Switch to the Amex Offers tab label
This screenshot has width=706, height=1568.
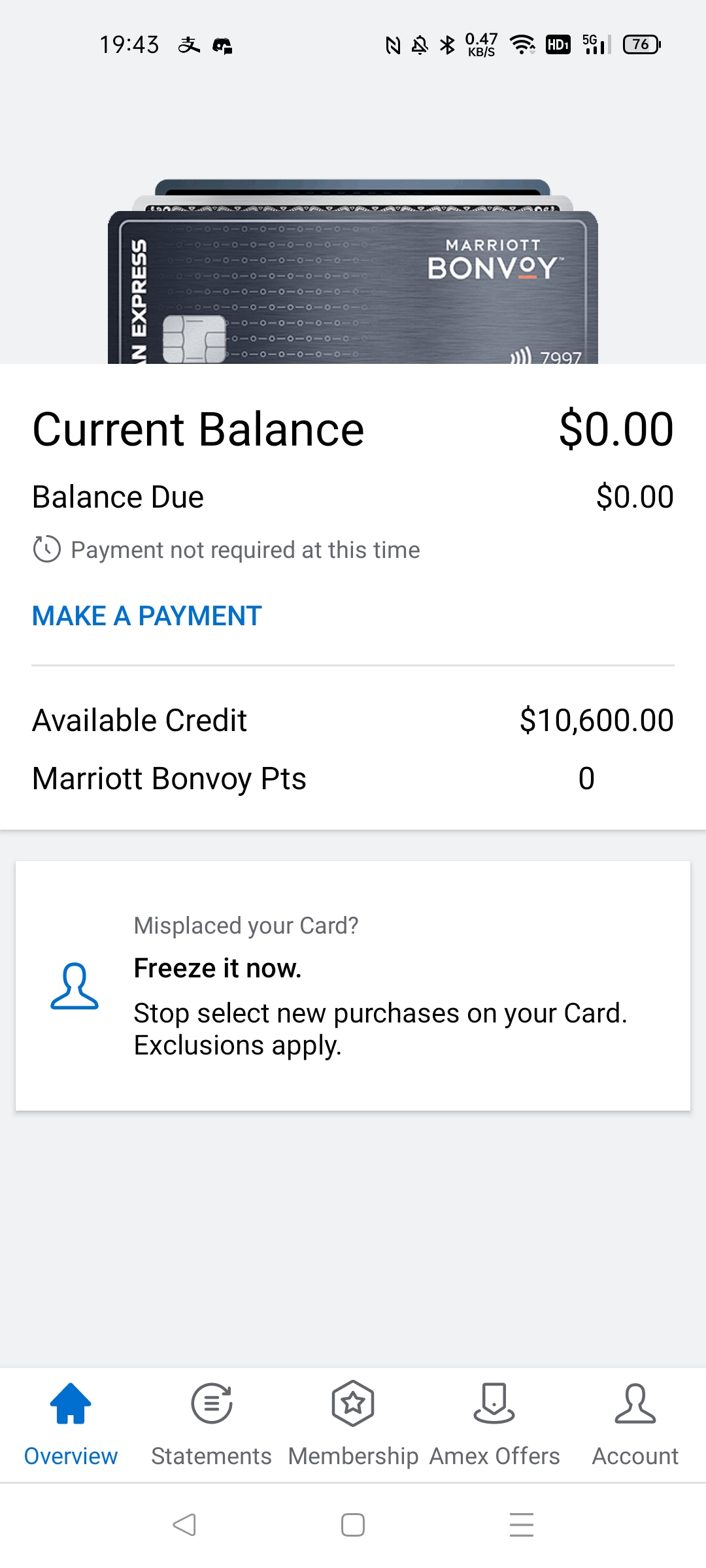click(x=495, y=1456)
